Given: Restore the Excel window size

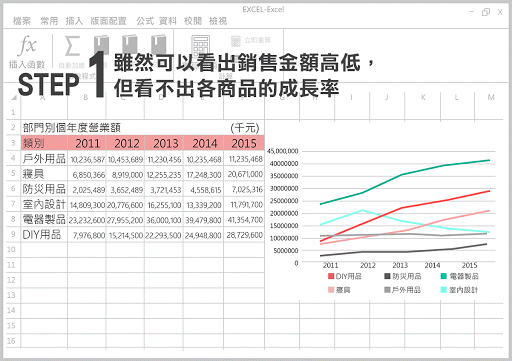Looking at the screenshot, I should [486, 12].
